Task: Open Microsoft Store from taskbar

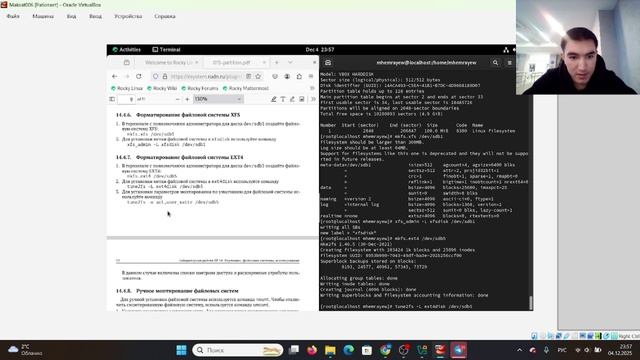Action: pos(367,350)
